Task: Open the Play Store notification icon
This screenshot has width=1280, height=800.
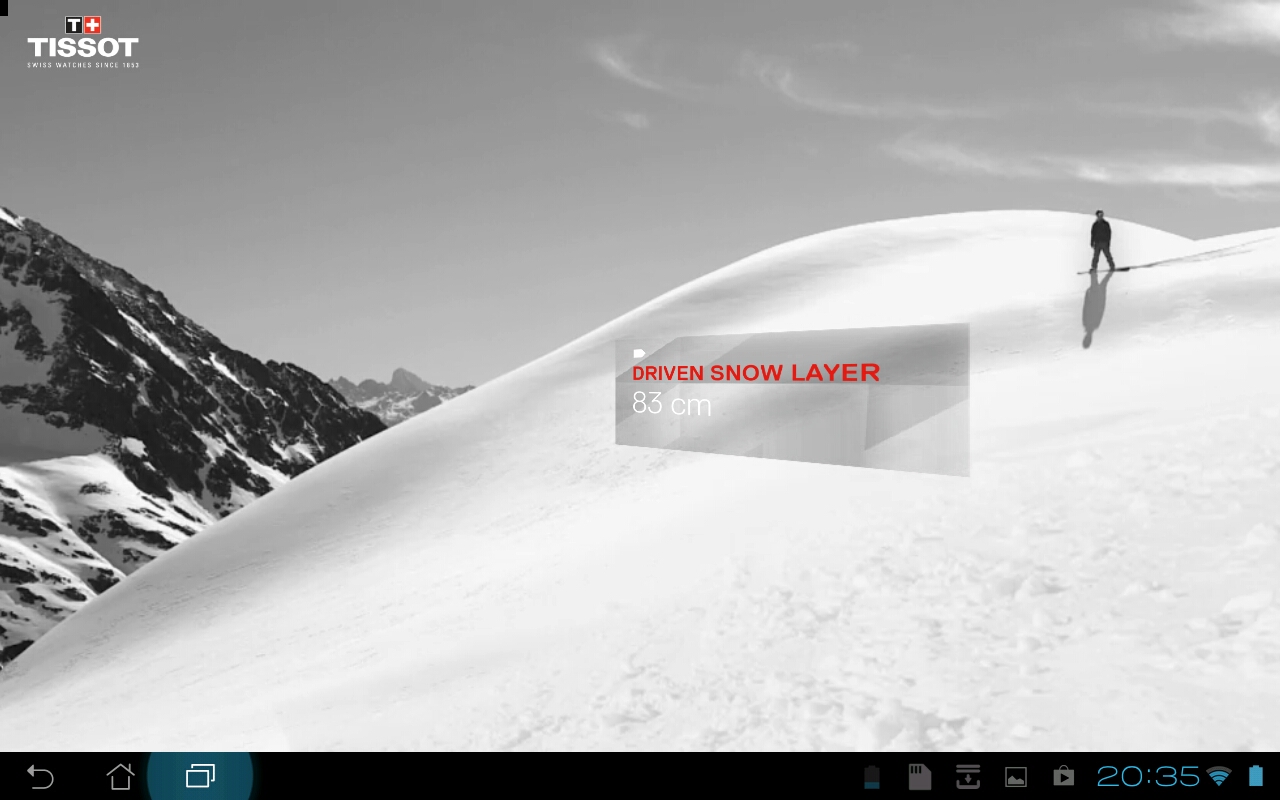Action: pos(1063,776)
